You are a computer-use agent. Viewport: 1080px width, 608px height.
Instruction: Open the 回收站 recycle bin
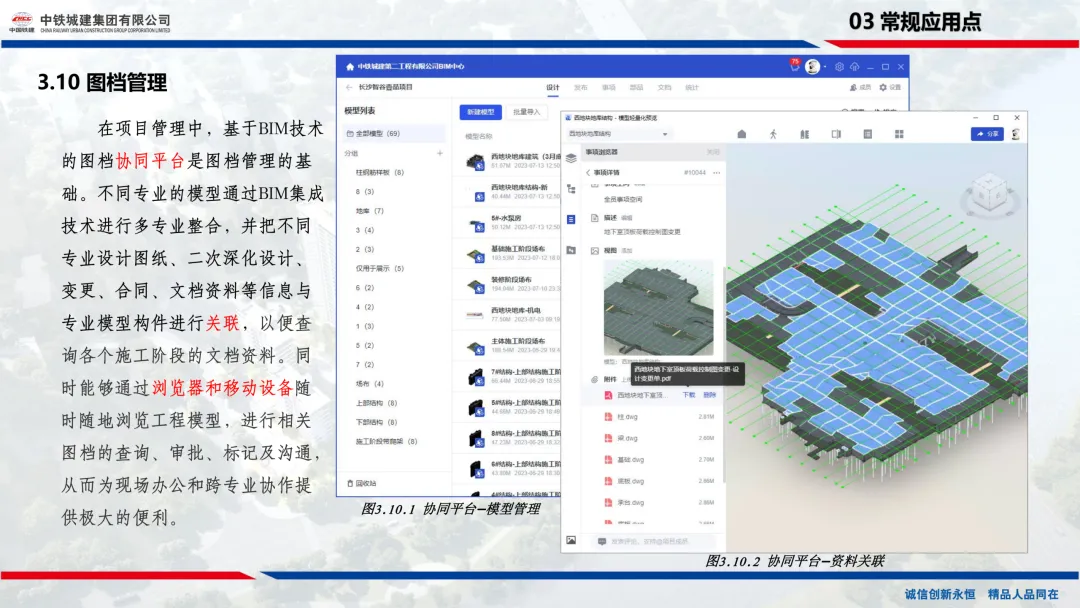362,483
